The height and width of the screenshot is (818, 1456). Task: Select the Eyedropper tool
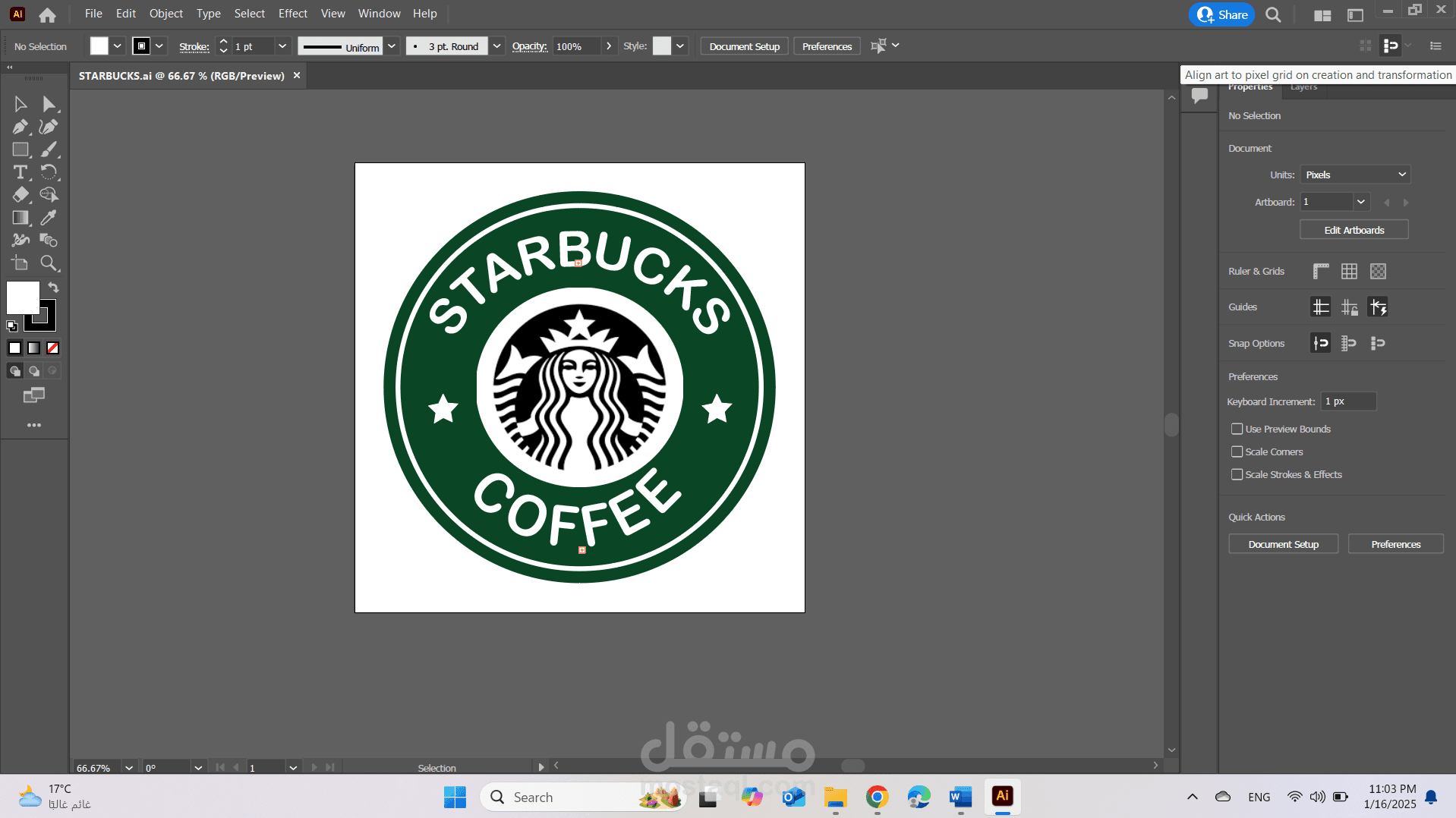49,218
